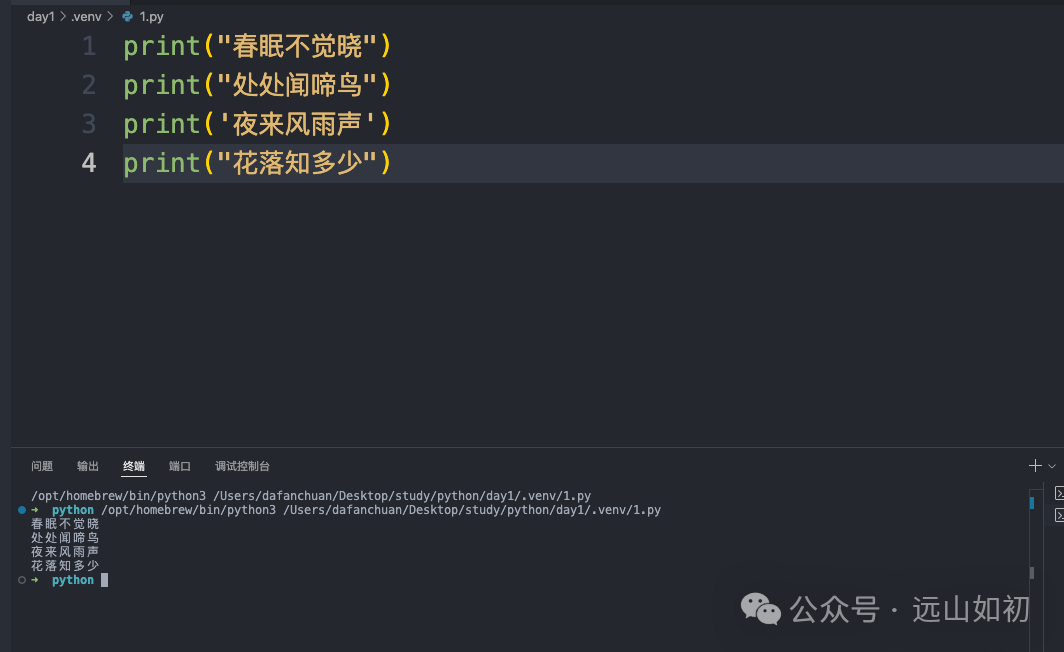Click code line print("春眠不觉晓")
Viewport: 1064px width, 652px height.
tap(257, 46)
